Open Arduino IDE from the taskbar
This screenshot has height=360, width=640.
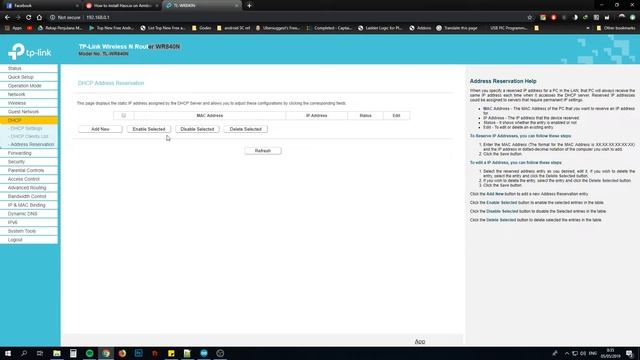pos(204,353)
